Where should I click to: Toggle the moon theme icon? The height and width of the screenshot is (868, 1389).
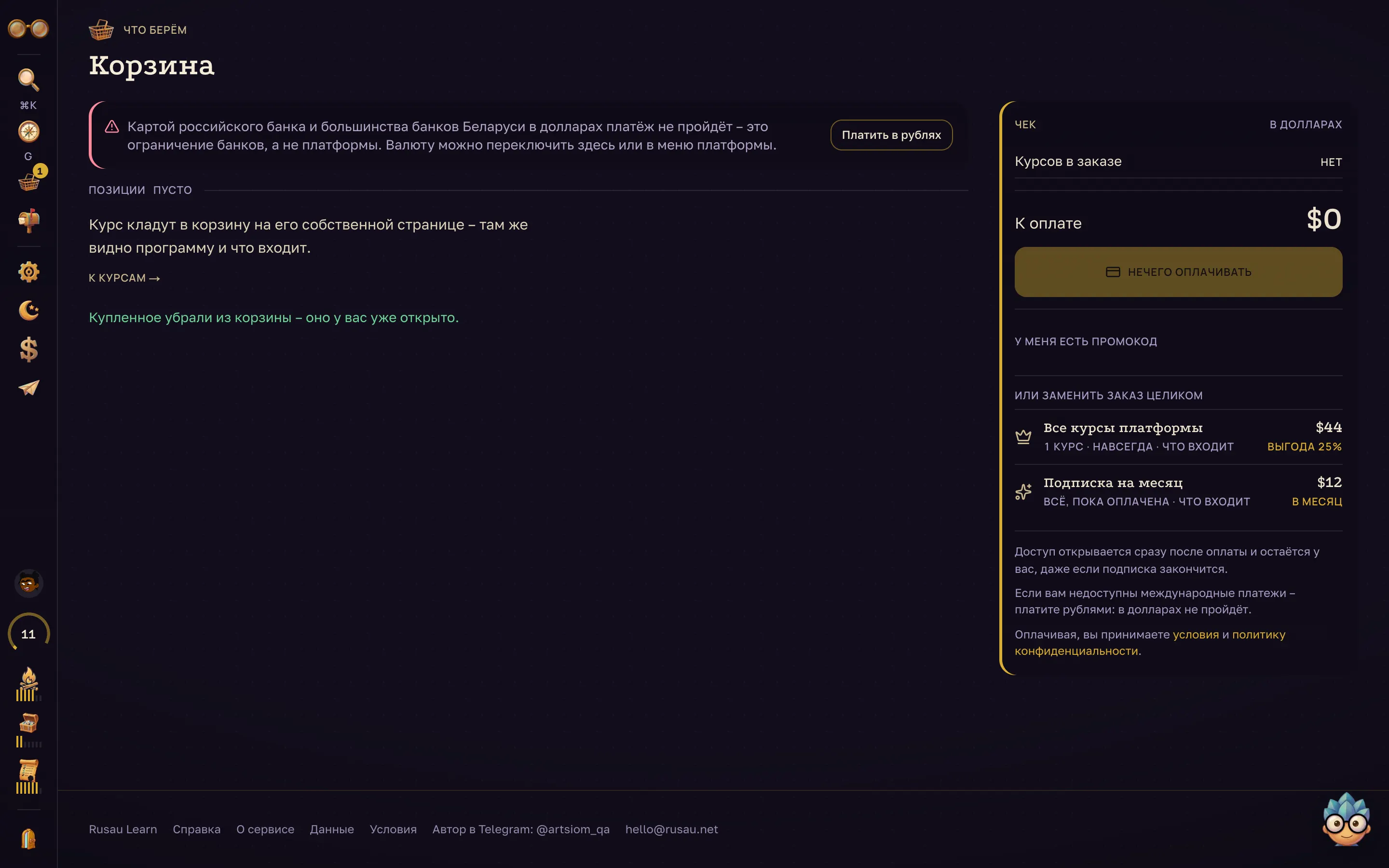pos(28,311)
